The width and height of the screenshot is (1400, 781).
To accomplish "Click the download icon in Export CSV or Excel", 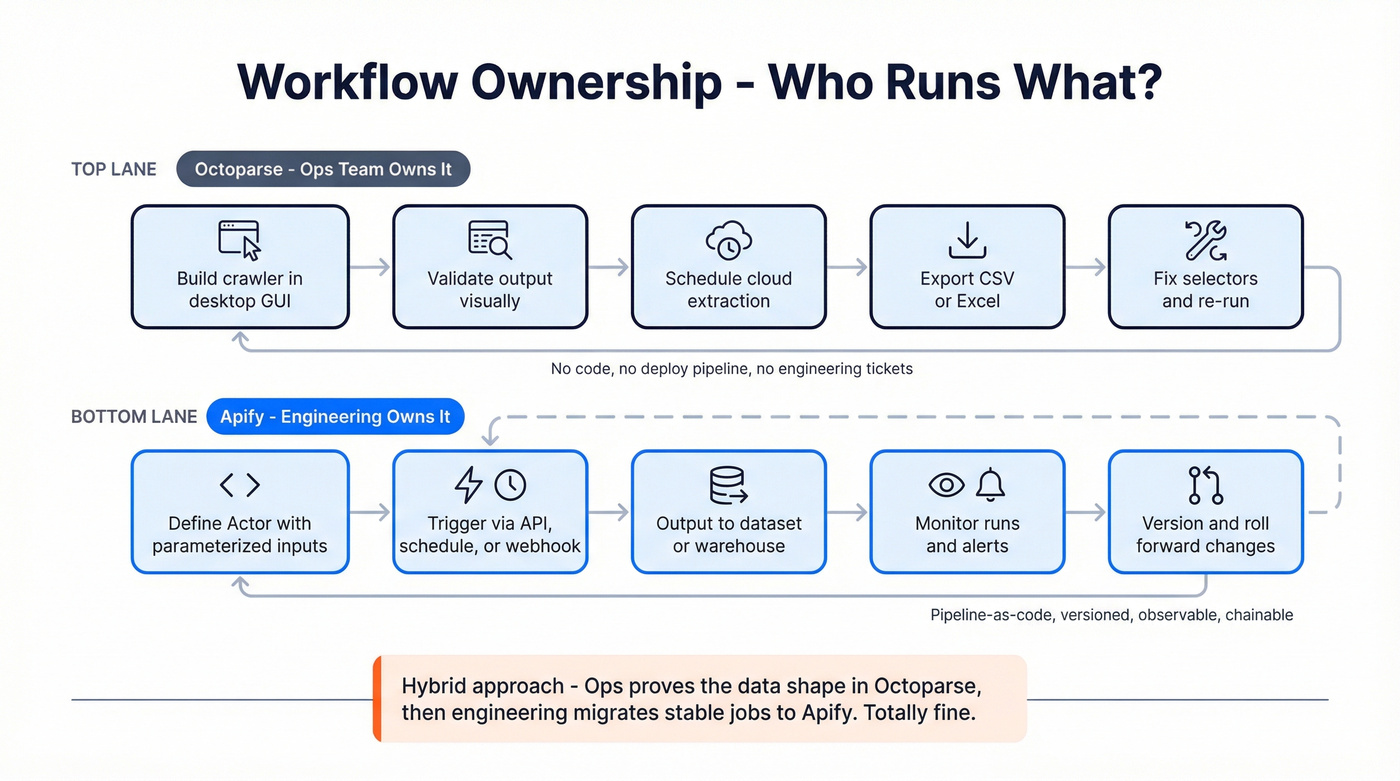I will (x=966, y=238).
